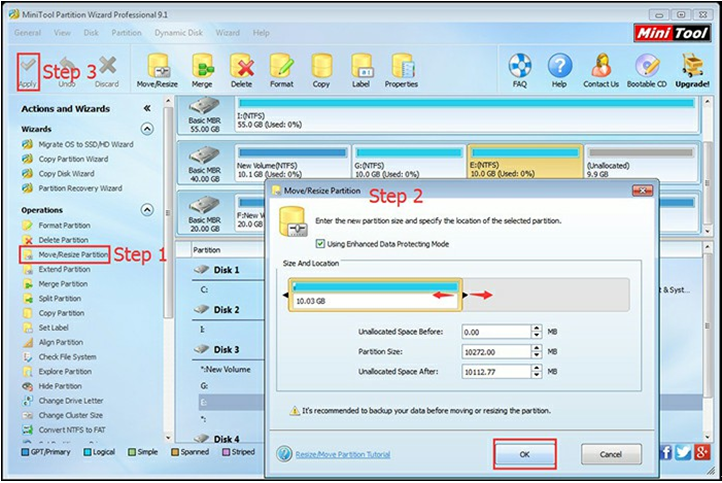Click the tutorial help icon in dialog

coord(284,454)
